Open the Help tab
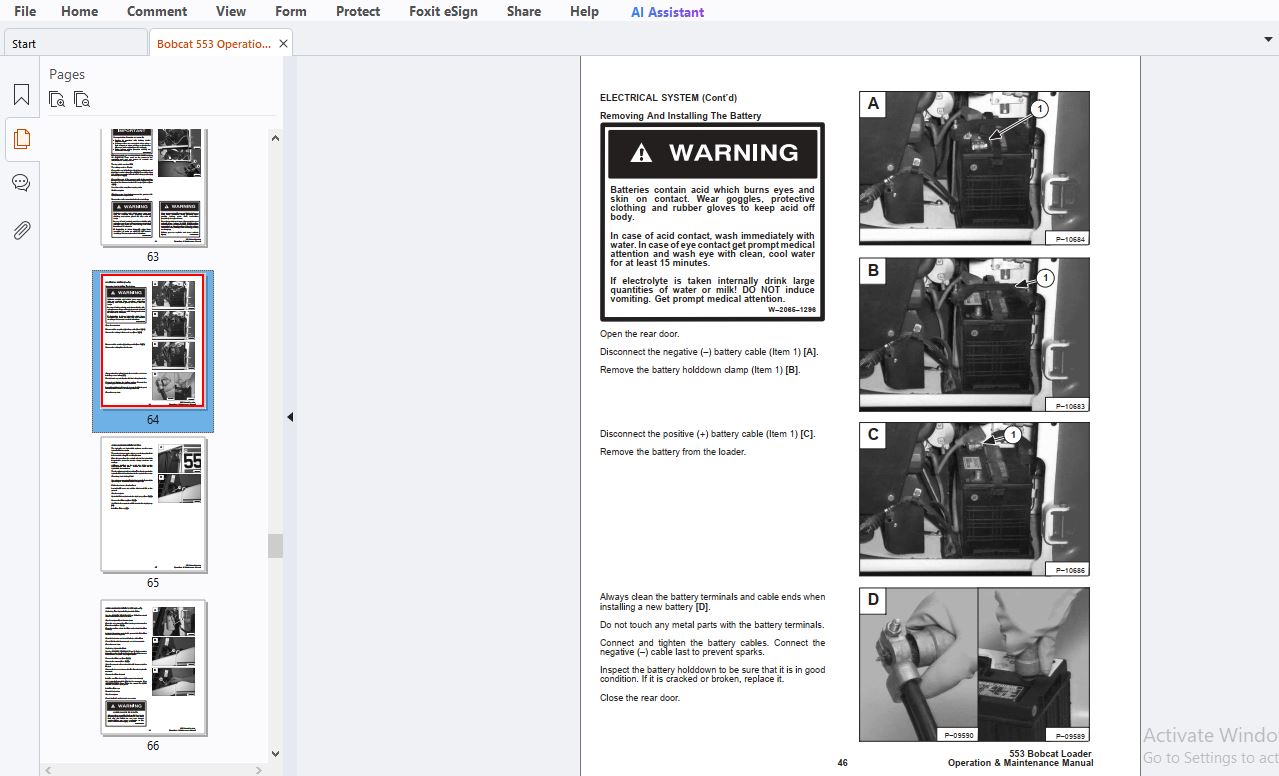This screenshot has width=1279, height=776. [584, 12]
